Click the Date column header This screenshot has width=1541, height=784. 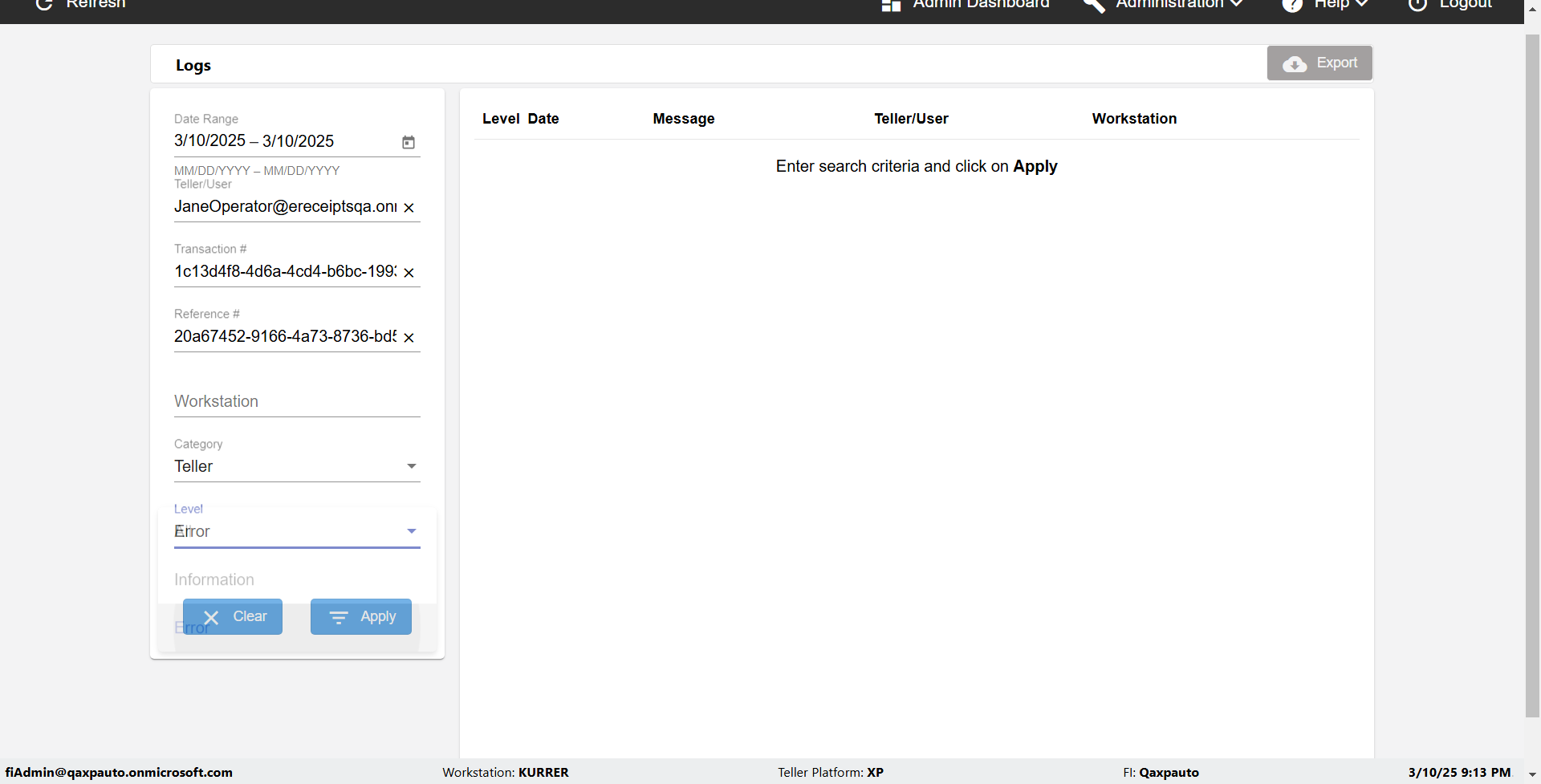[543, 119]
